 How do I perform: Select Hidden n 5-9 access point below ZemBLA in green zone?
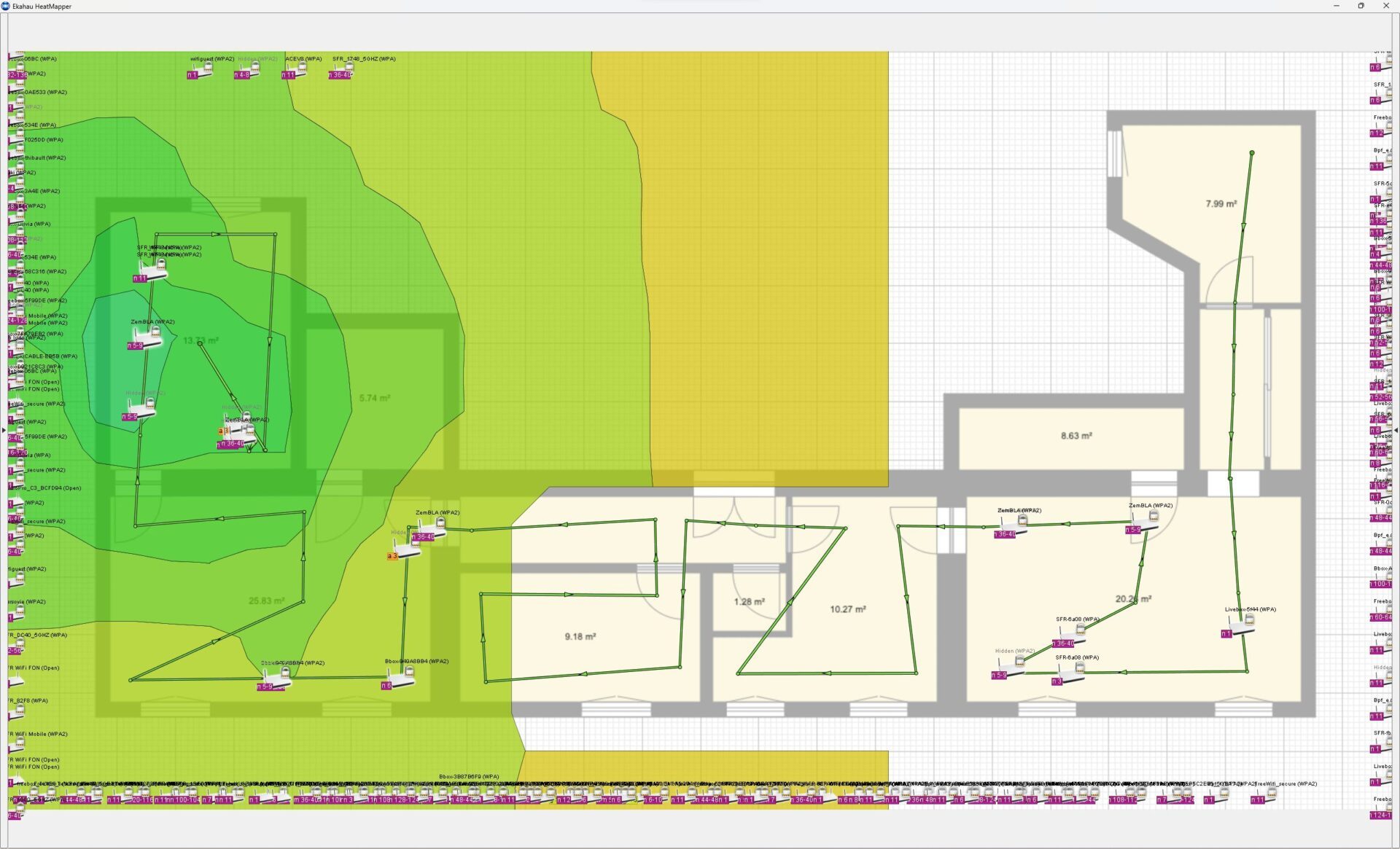pyautogui.click(x=141, y=410)
